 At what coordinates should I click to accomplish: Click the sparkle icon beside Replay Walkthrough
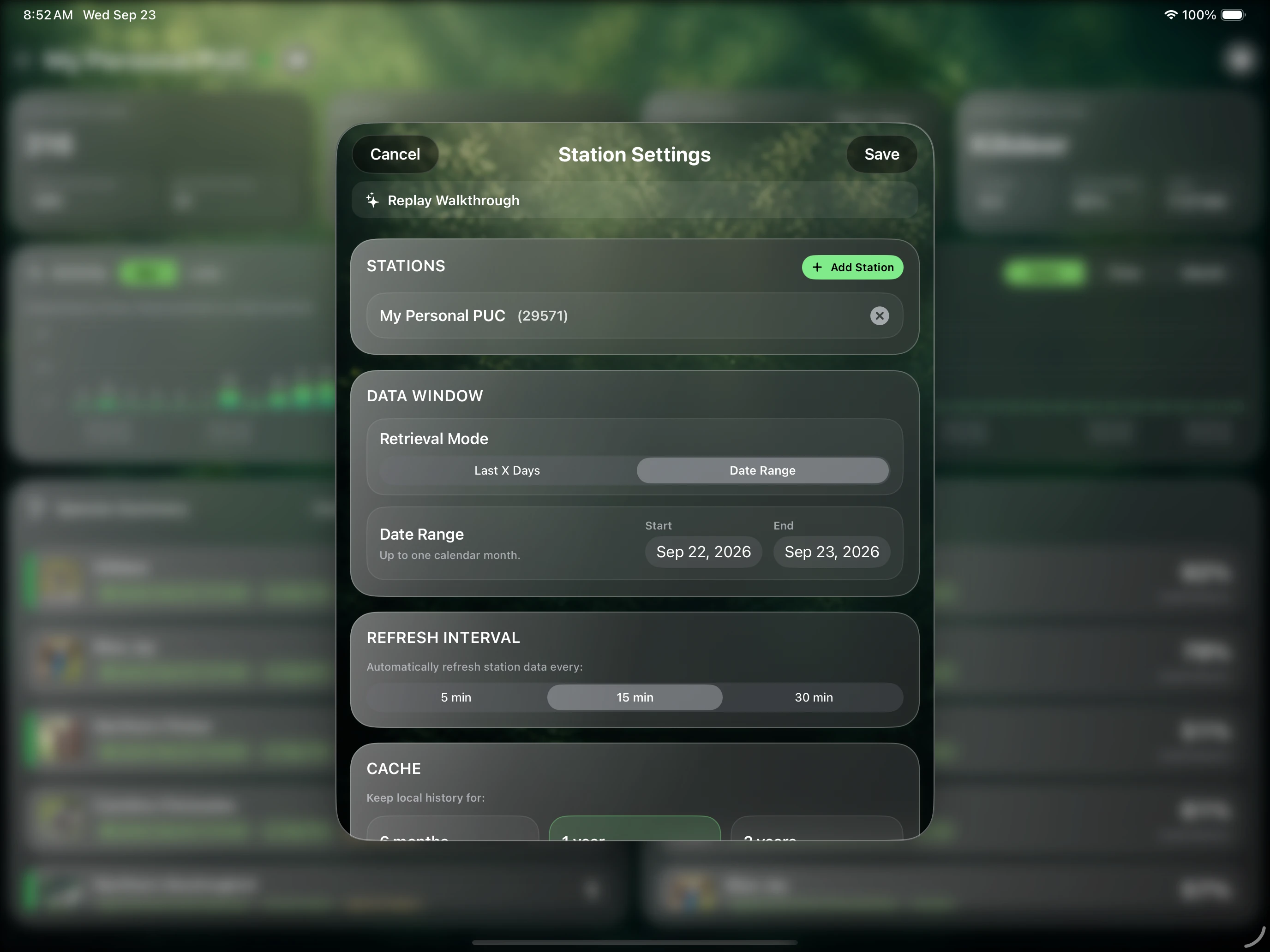(372, 200)
